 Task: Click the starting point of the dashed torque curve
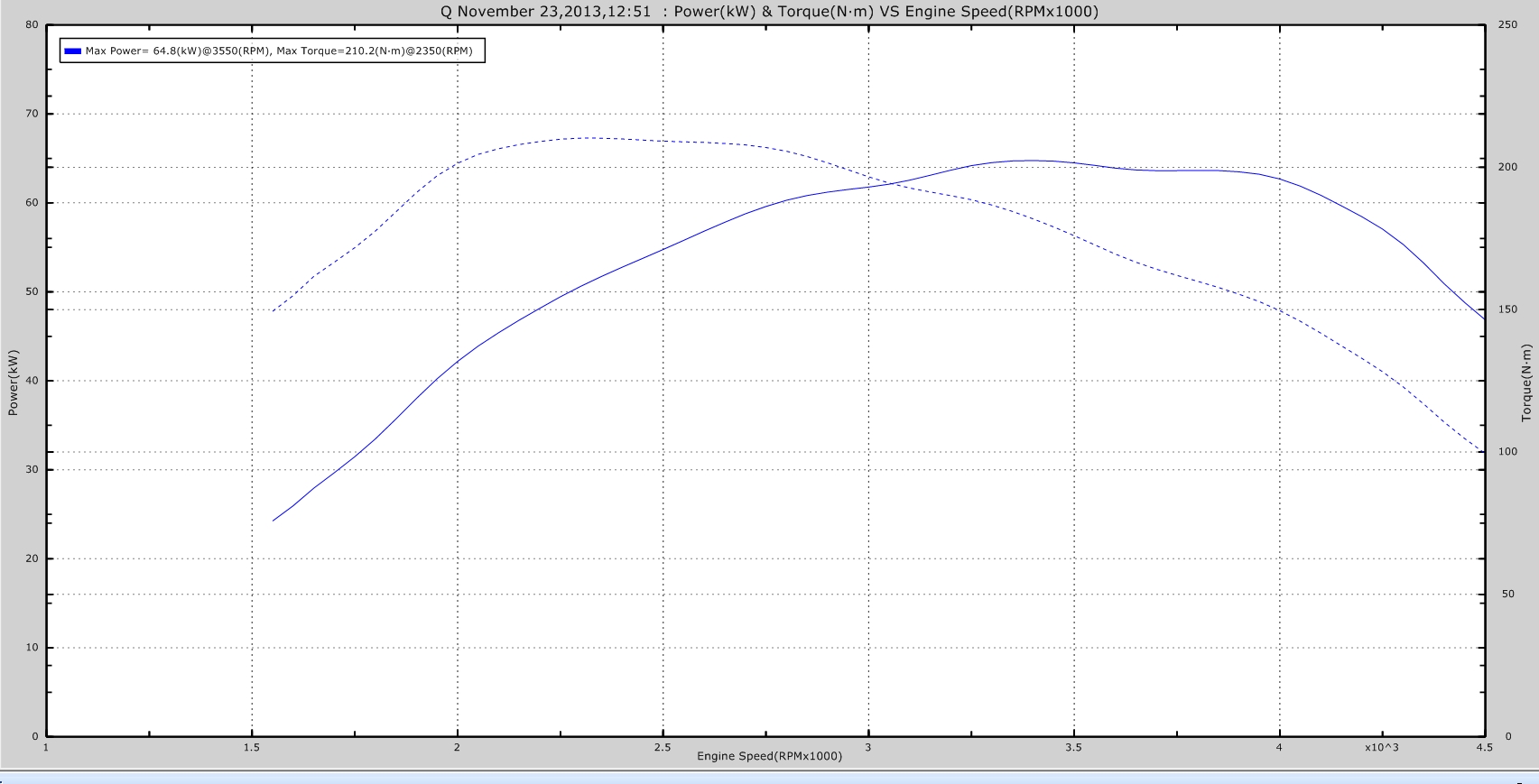273,311
